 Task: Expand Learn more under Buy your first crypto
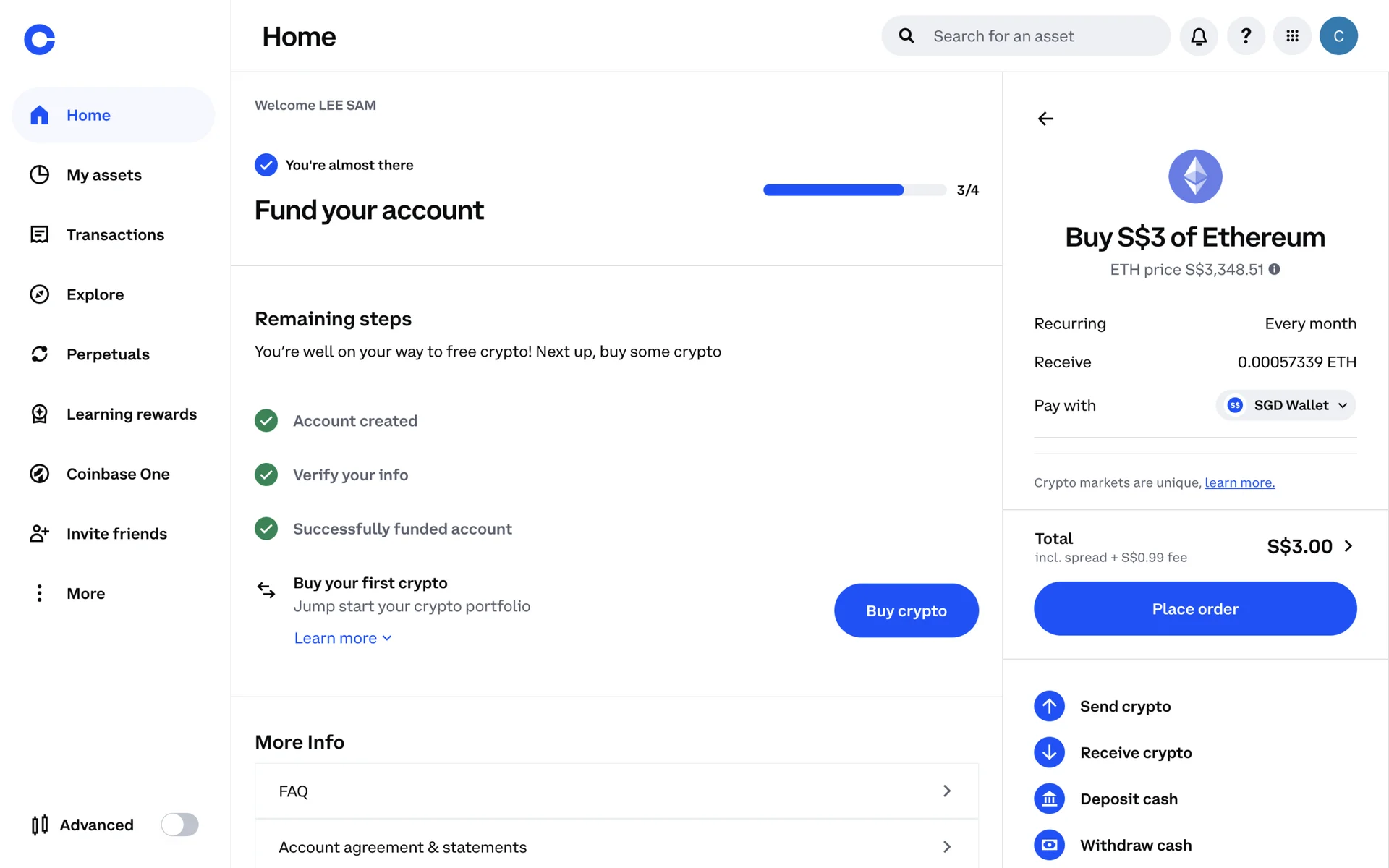pyautogui.click(x=342, y=638)
